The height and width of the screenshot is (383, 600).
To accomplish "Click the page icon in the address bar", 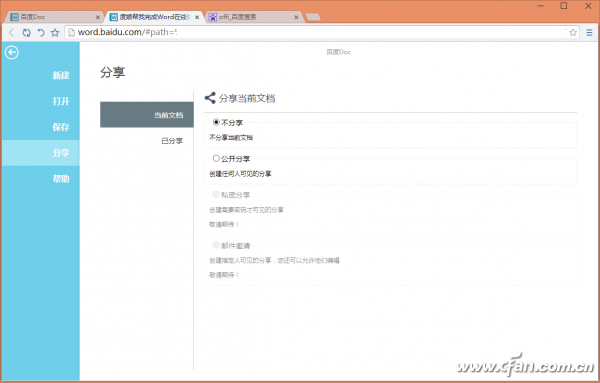I will [71, 33].
